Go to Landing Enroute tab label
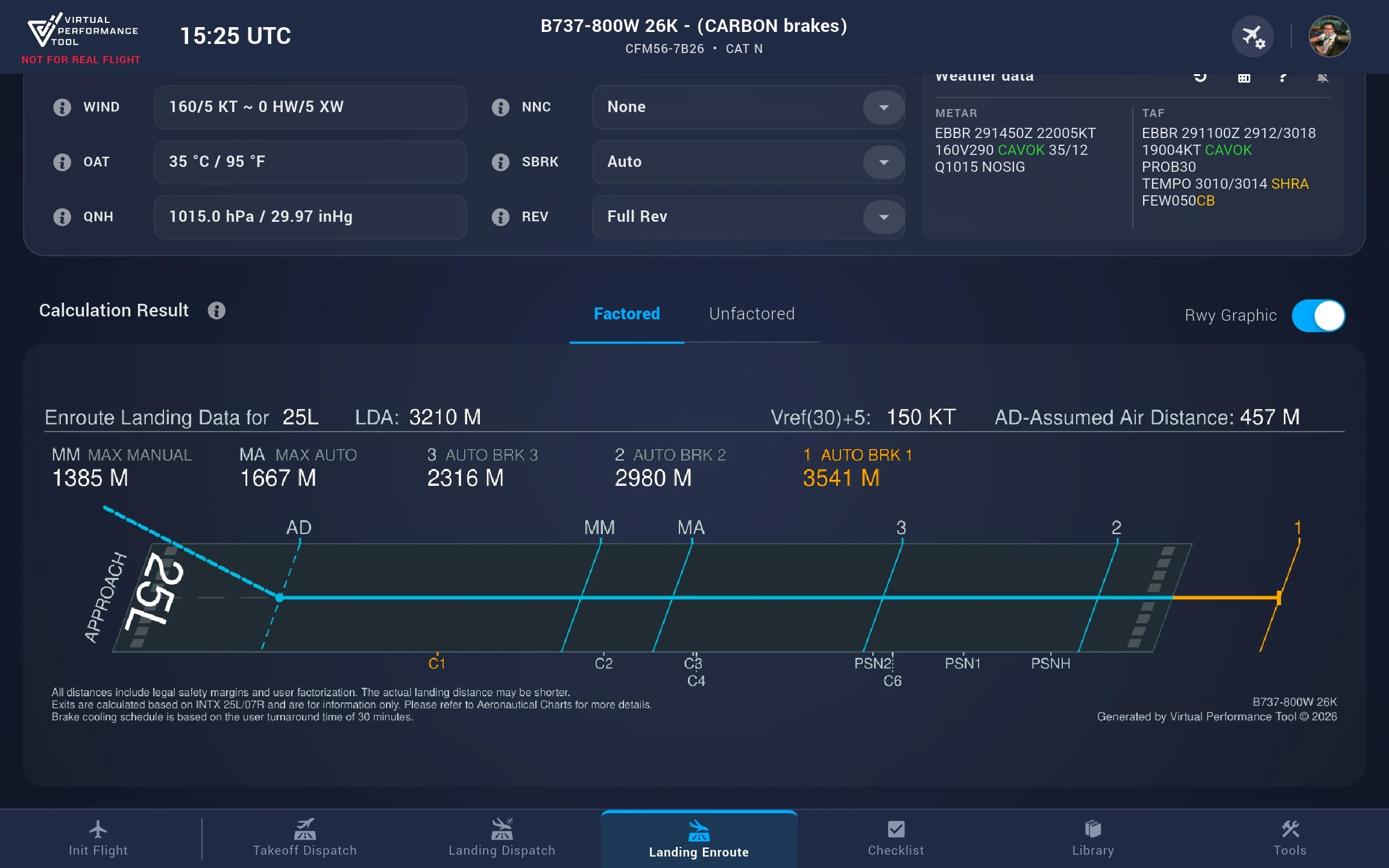Viewport: 1389px width, 868px height. point(699,852)
